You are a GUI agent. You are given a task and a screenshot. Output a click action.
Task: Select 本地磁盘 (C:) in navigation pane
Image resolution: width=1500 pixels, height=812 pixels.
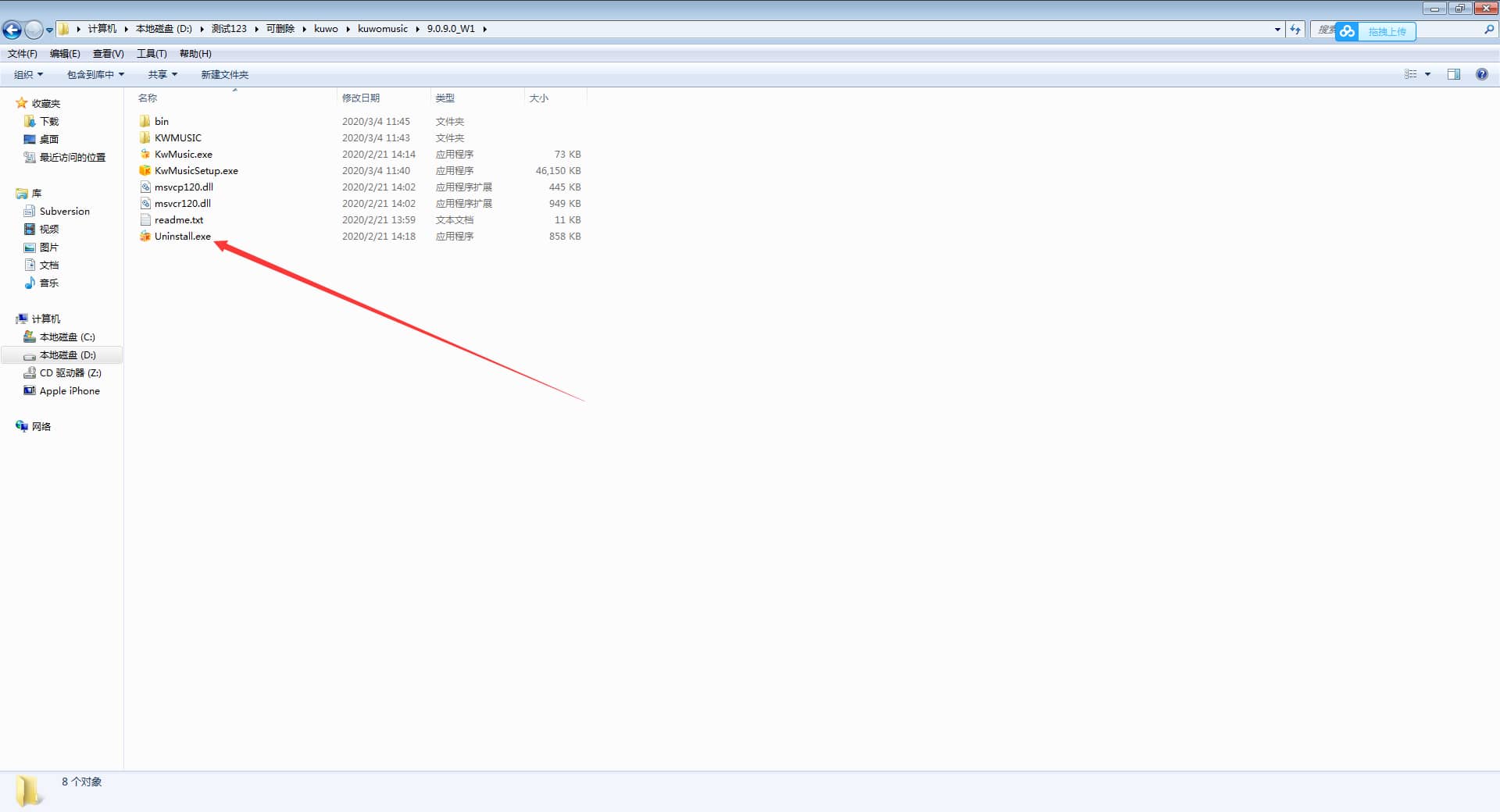pos(67,337)
